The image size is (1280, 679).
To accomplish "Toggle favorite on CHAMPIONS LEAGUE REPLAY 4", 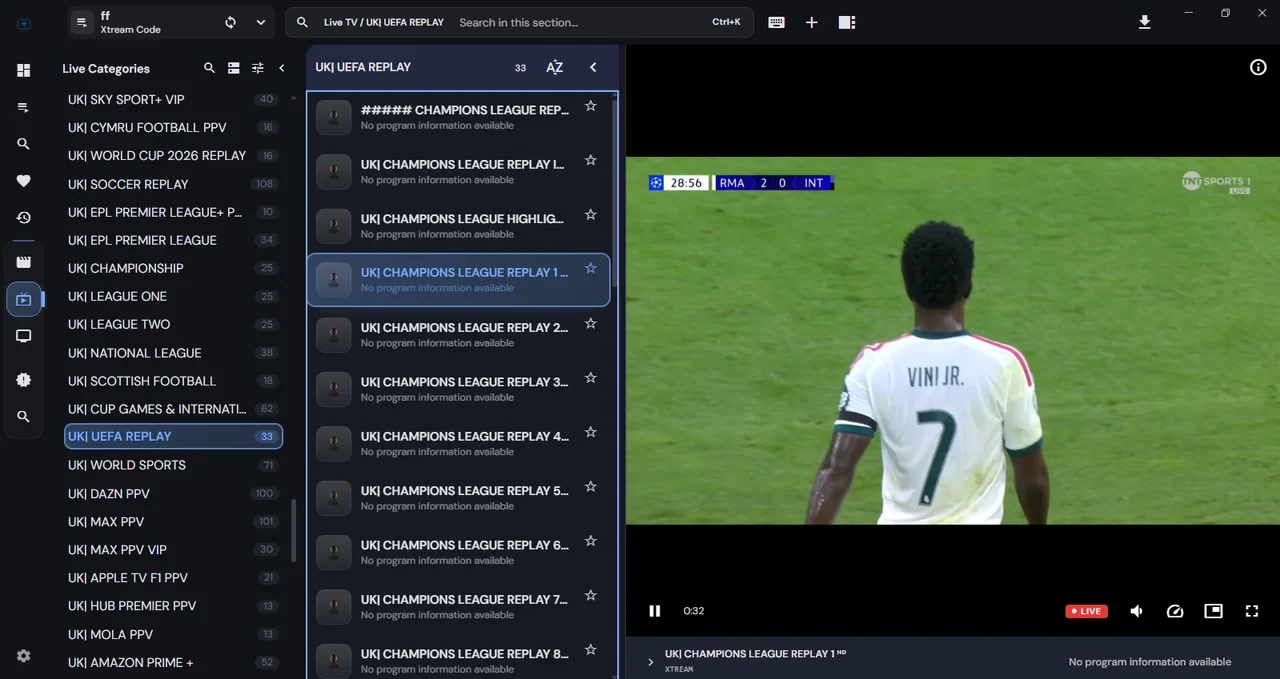I will click(x=591, y=433).
